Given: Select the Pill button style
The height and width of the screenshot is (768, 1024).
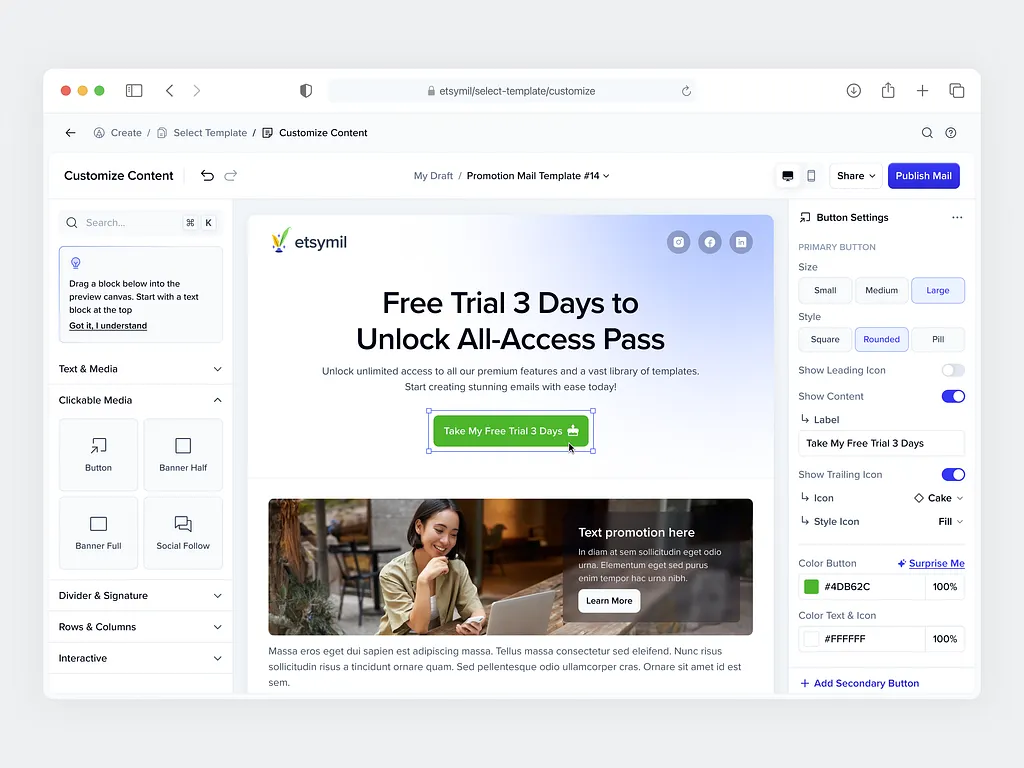Looking at the screenshot, I should (x=938, y=339).
